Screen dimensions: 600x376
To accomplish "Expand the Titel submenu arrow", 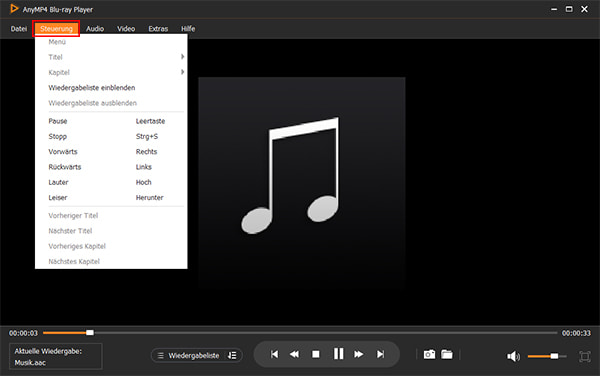I will 183,57.
